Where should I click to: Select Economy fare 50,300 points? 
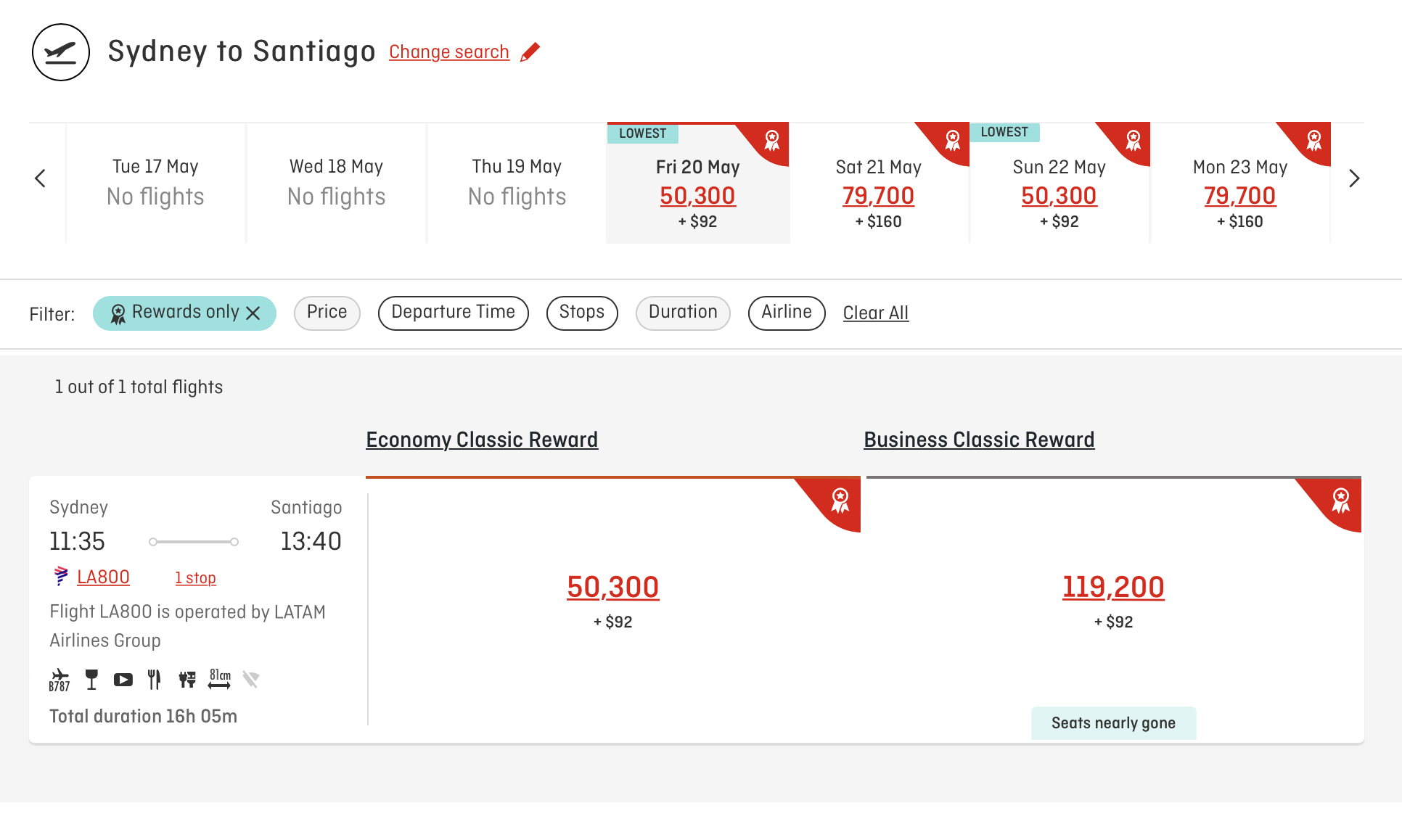613,588
